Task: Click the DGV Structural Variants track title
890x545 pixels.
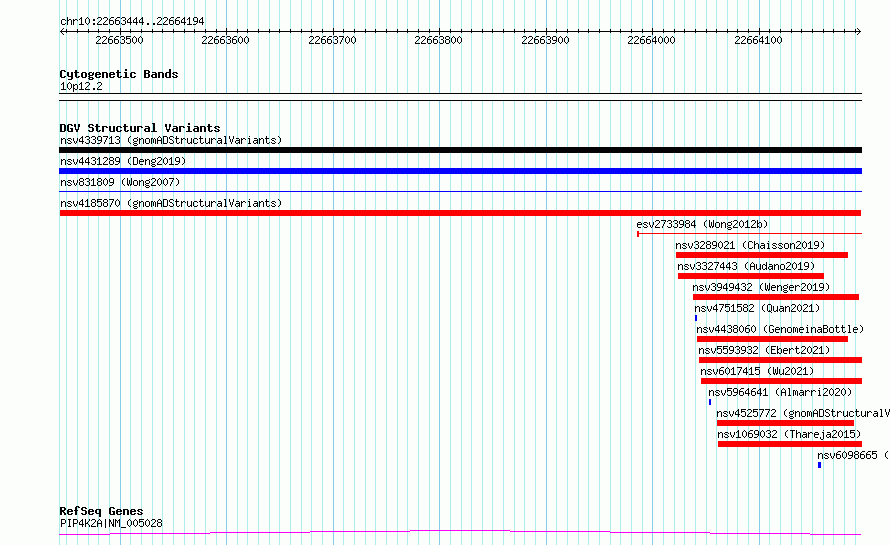Action: pos(140,128)
